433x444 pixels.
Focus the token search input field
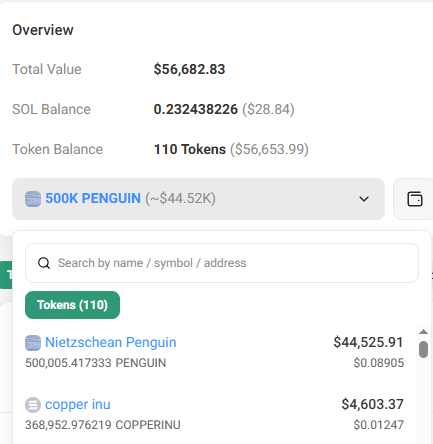(222, 263)
